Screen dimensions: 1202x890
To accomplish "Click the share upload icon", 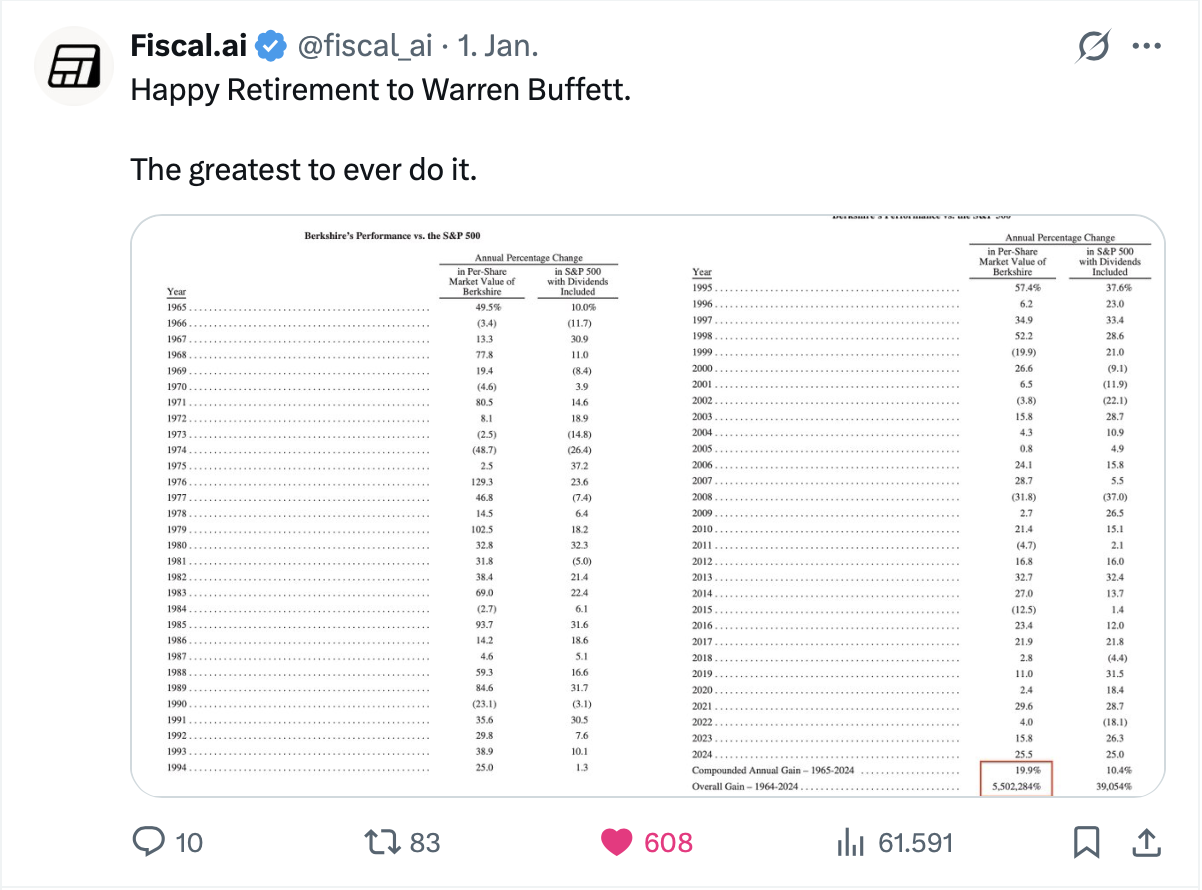I will pos(1146,842).
